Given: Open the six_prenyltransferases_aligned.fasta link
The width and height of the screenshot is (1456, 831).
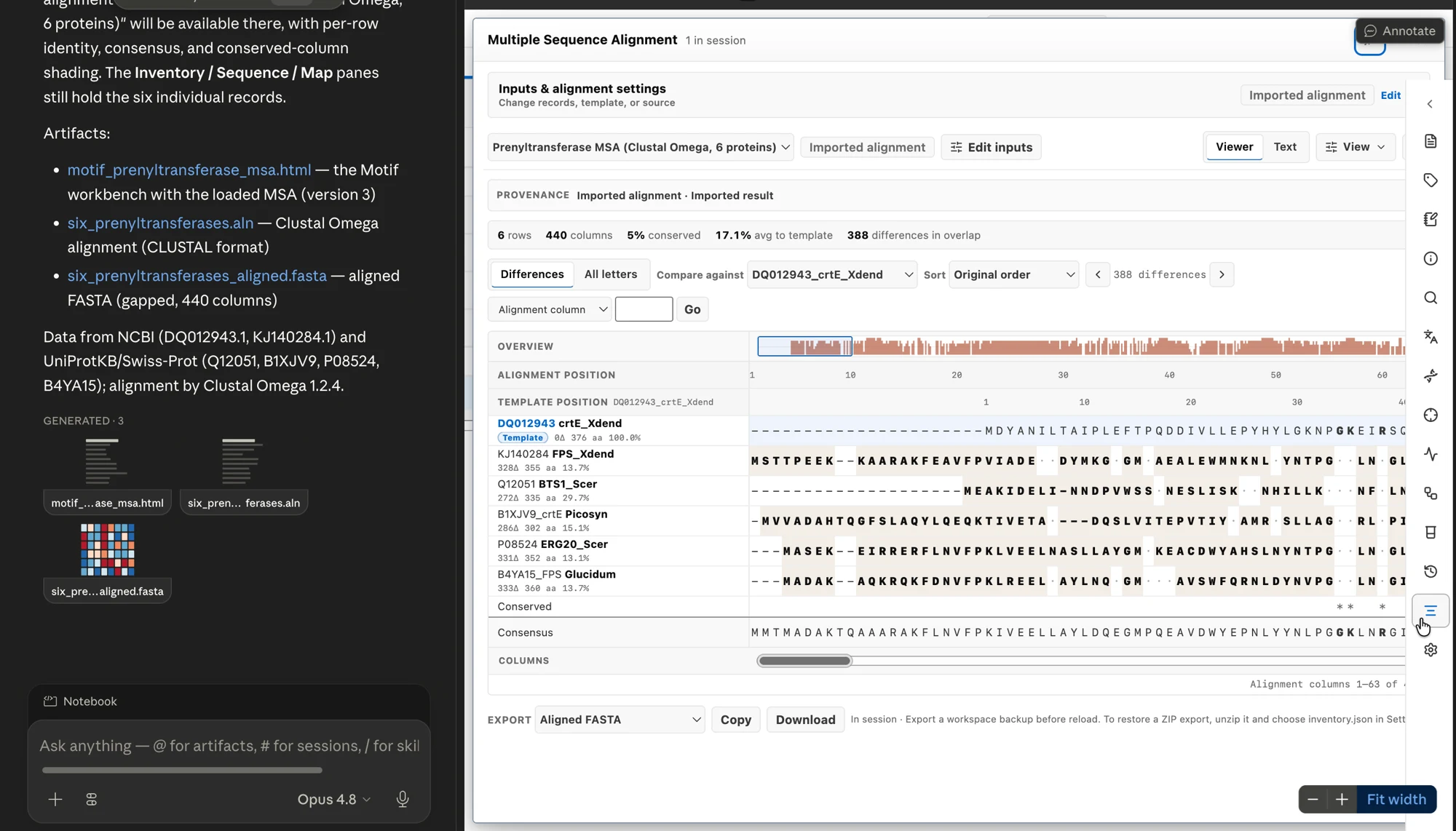Looking at the screenshot, I should [197, 276].
